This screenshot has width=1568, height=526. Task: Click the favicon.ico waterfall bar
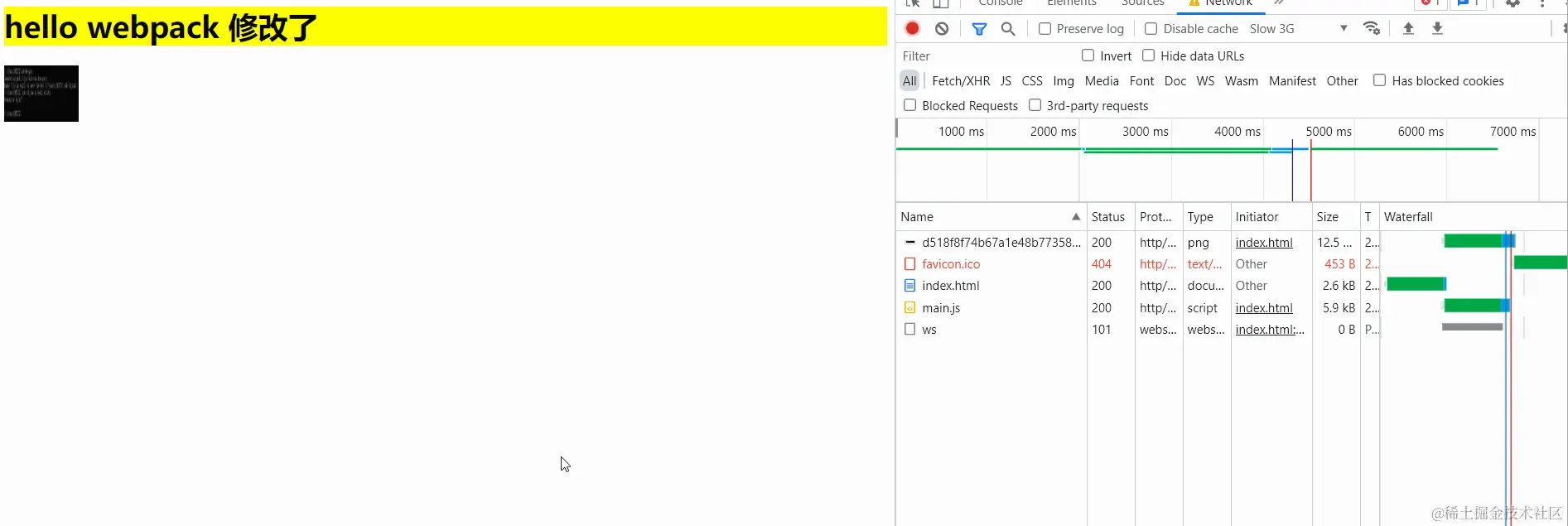point(1540,263)
